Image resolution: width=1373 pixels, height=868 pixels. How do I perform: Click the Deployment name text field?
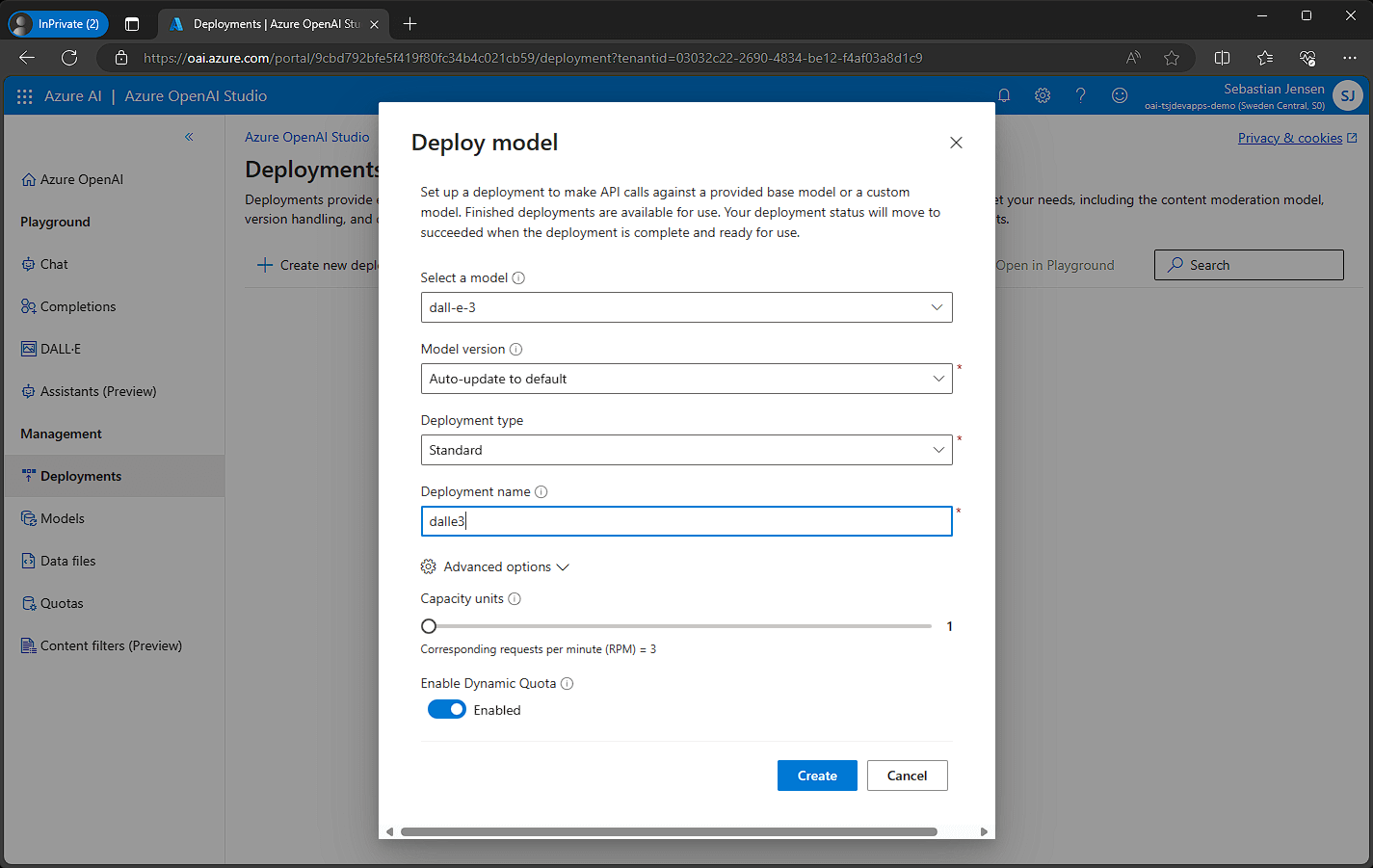pyautogui.click(x=686, y=521)
